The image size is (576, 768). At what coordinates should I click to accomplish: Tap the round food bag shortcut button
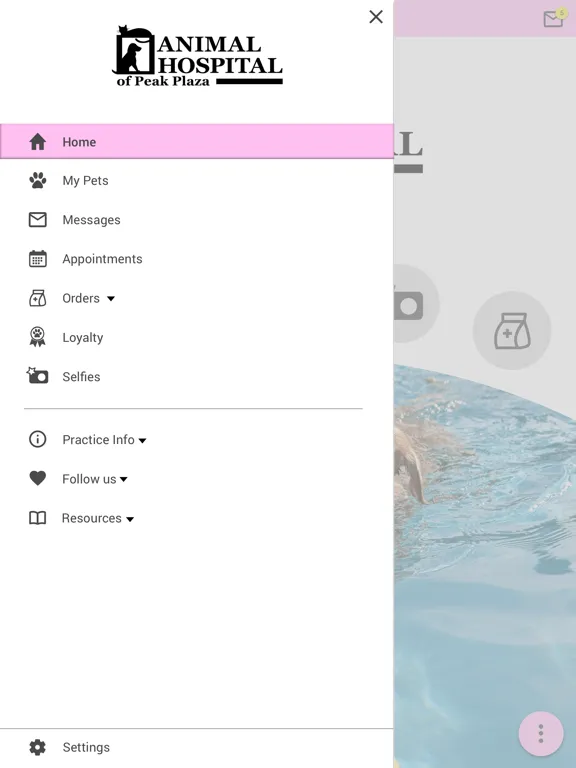pyautogui.click(x=512, y=331)
